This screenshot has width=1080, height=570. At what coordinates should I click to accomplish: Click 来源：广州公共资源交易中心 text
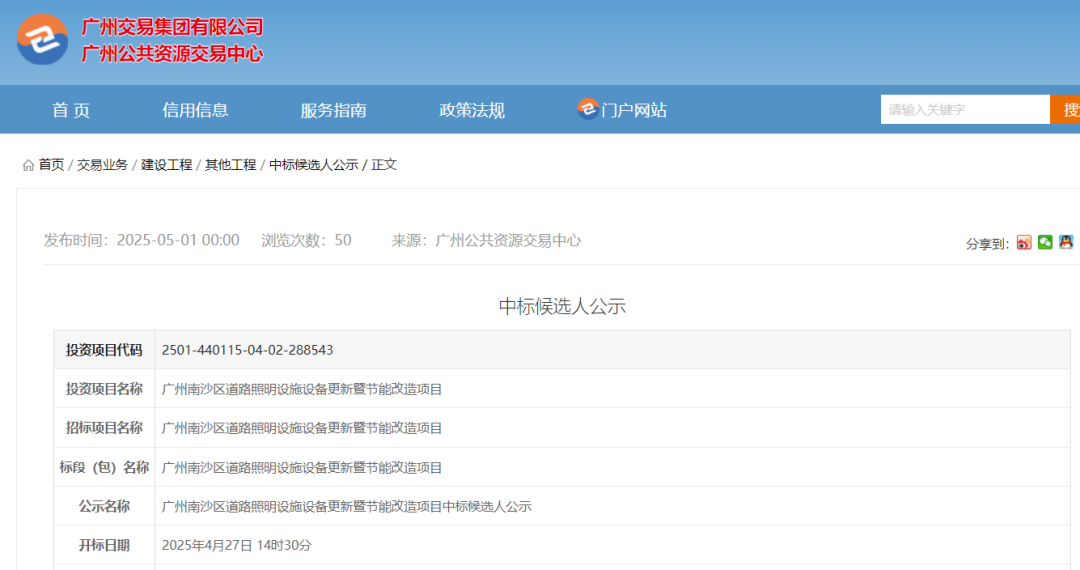click(486, 240)
